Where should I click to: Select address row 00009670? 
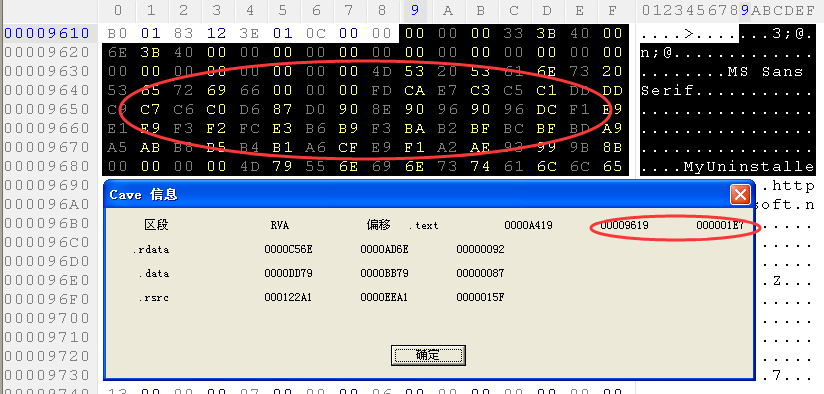click(x=47, y=148)
